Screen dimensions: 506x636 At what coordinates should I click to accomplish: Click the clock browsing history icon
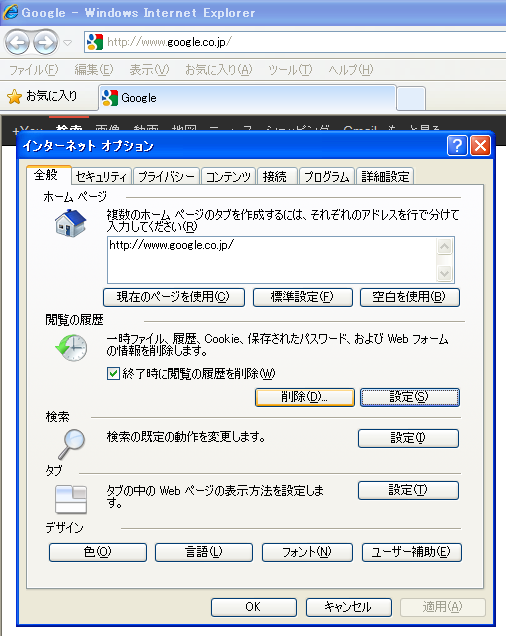pyautogui.click(x=71, y=348)
